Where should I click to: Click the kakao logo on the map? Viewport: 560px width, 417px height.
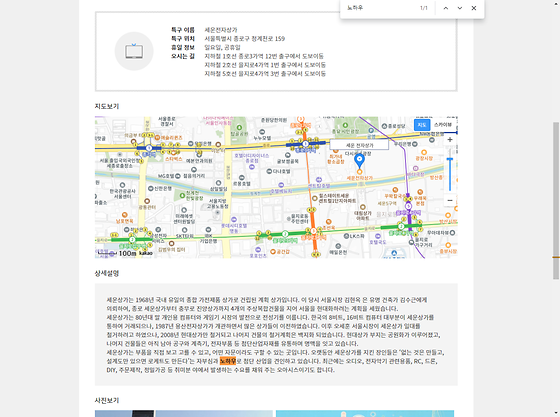tap(145, 253)
